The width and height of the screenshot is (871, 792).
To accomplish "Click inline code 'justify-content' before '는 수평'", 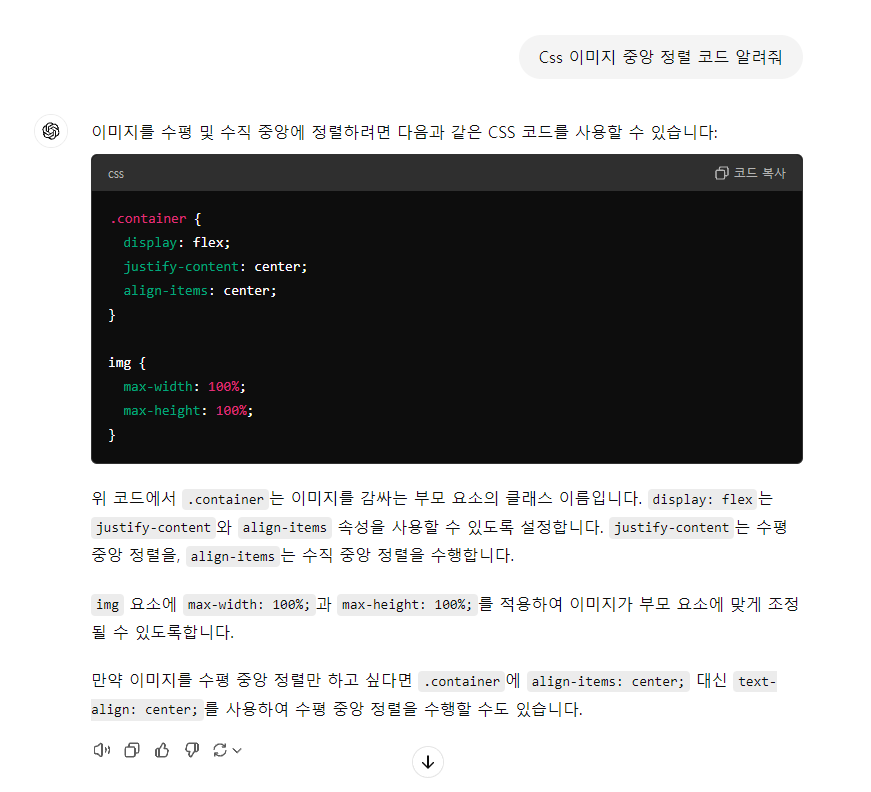I will pyautogui.click(x=671, y=527).
